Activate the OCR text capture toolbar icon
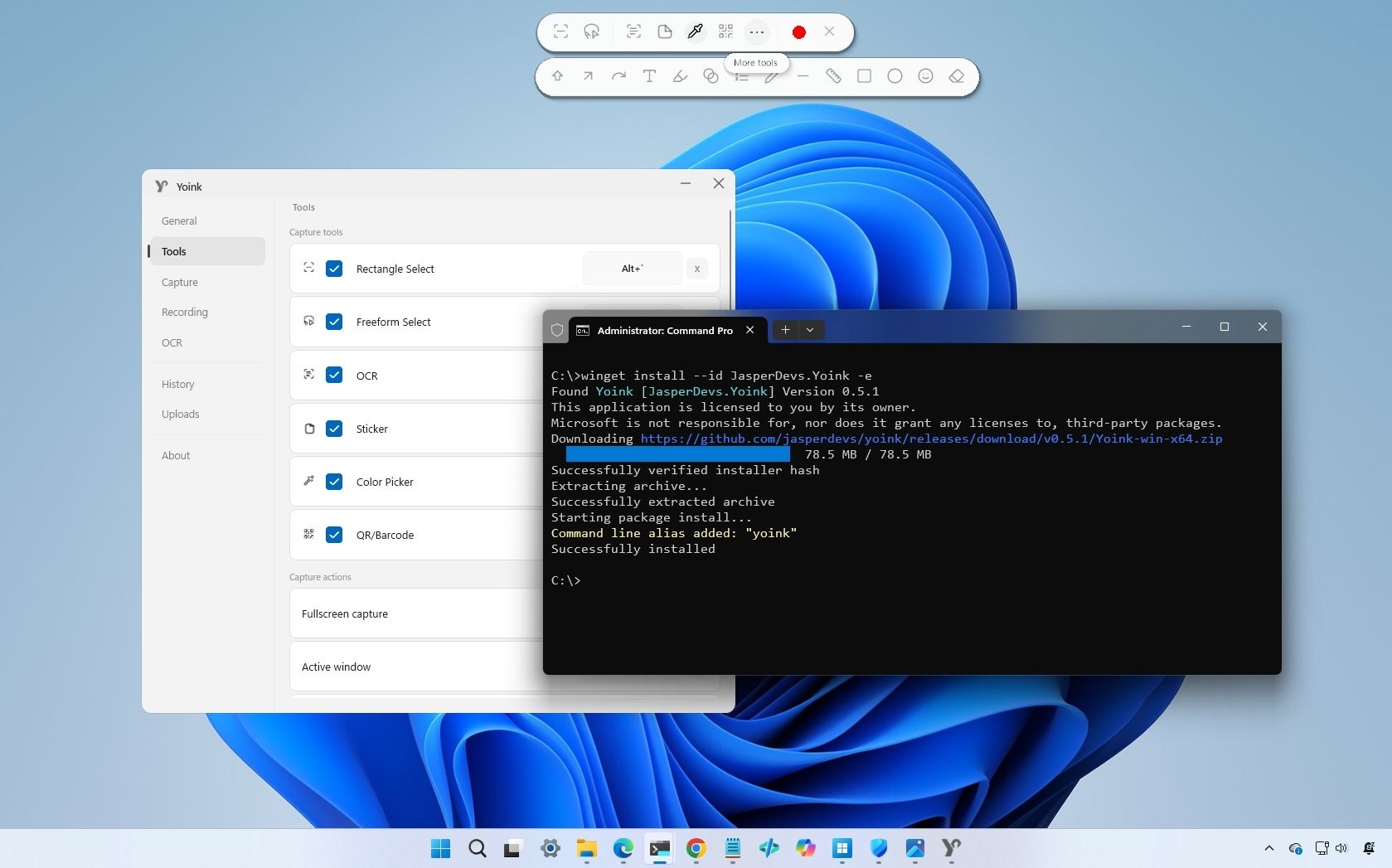The height and width of the screenshot is (868, 1392). point(633,32)
